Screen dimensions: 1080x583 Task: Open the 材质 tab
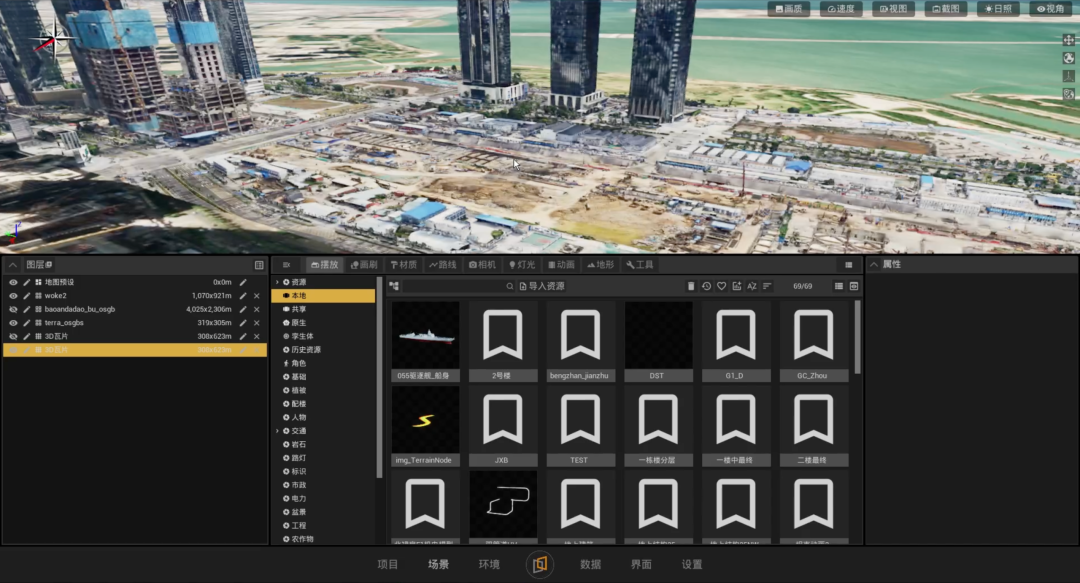[x=404, y=265]
